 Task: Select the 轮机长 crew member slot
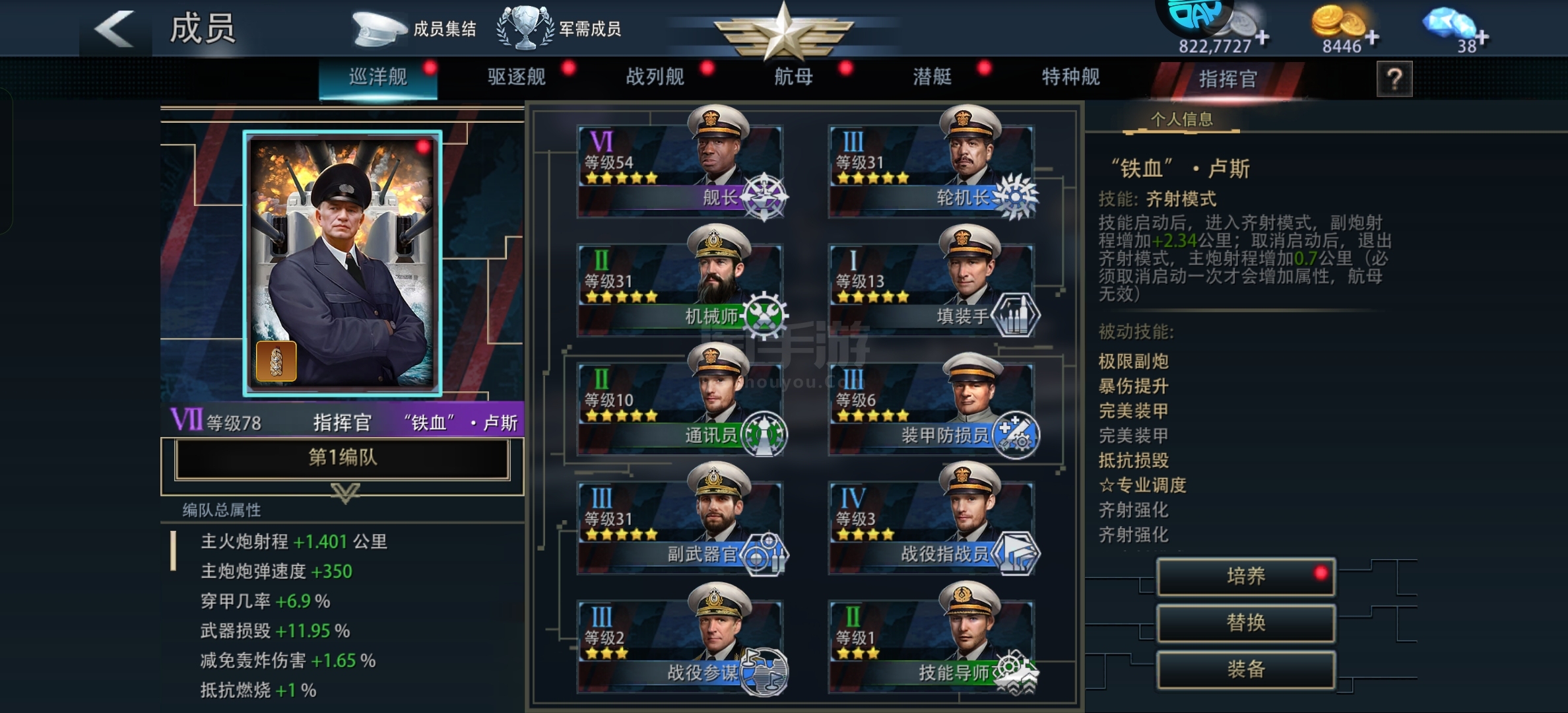pyautogui.click(x=931, y=170)
